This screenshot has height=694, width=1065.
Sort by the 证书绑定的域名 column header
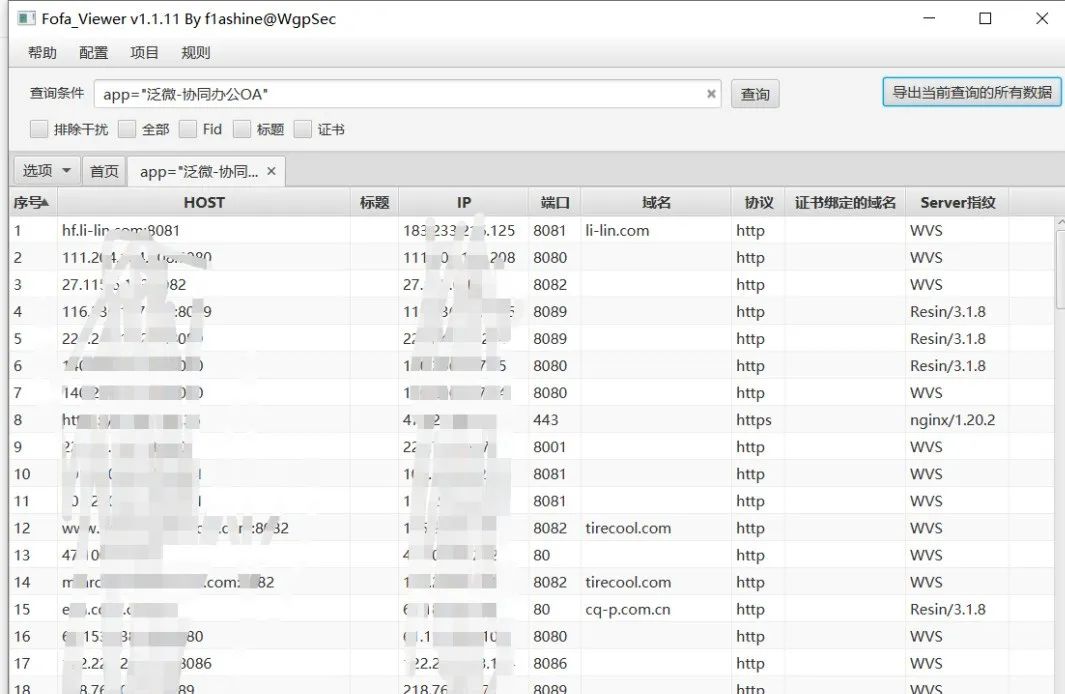[x=845, y=202]
